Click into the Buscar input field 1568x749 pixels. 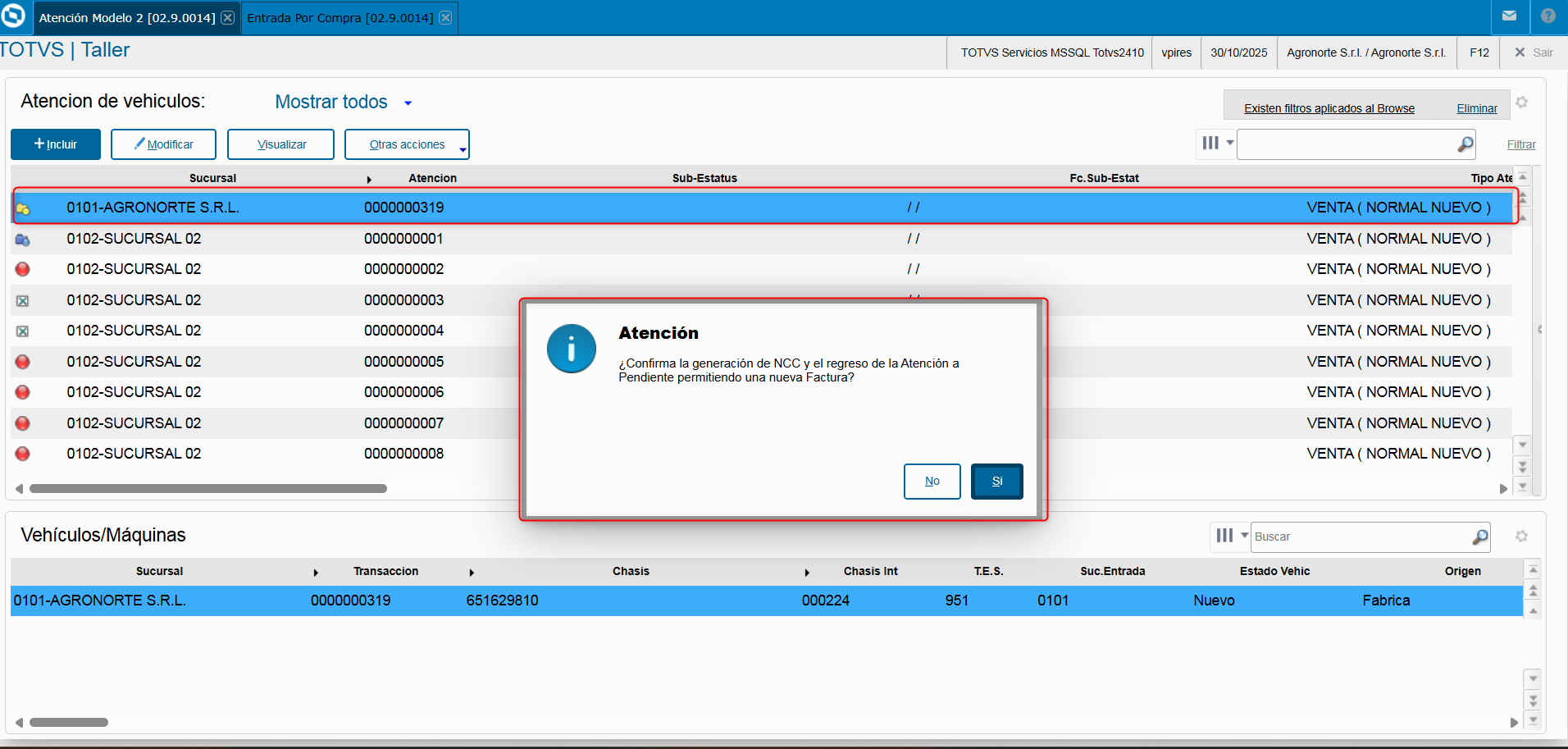(1361, 537)
